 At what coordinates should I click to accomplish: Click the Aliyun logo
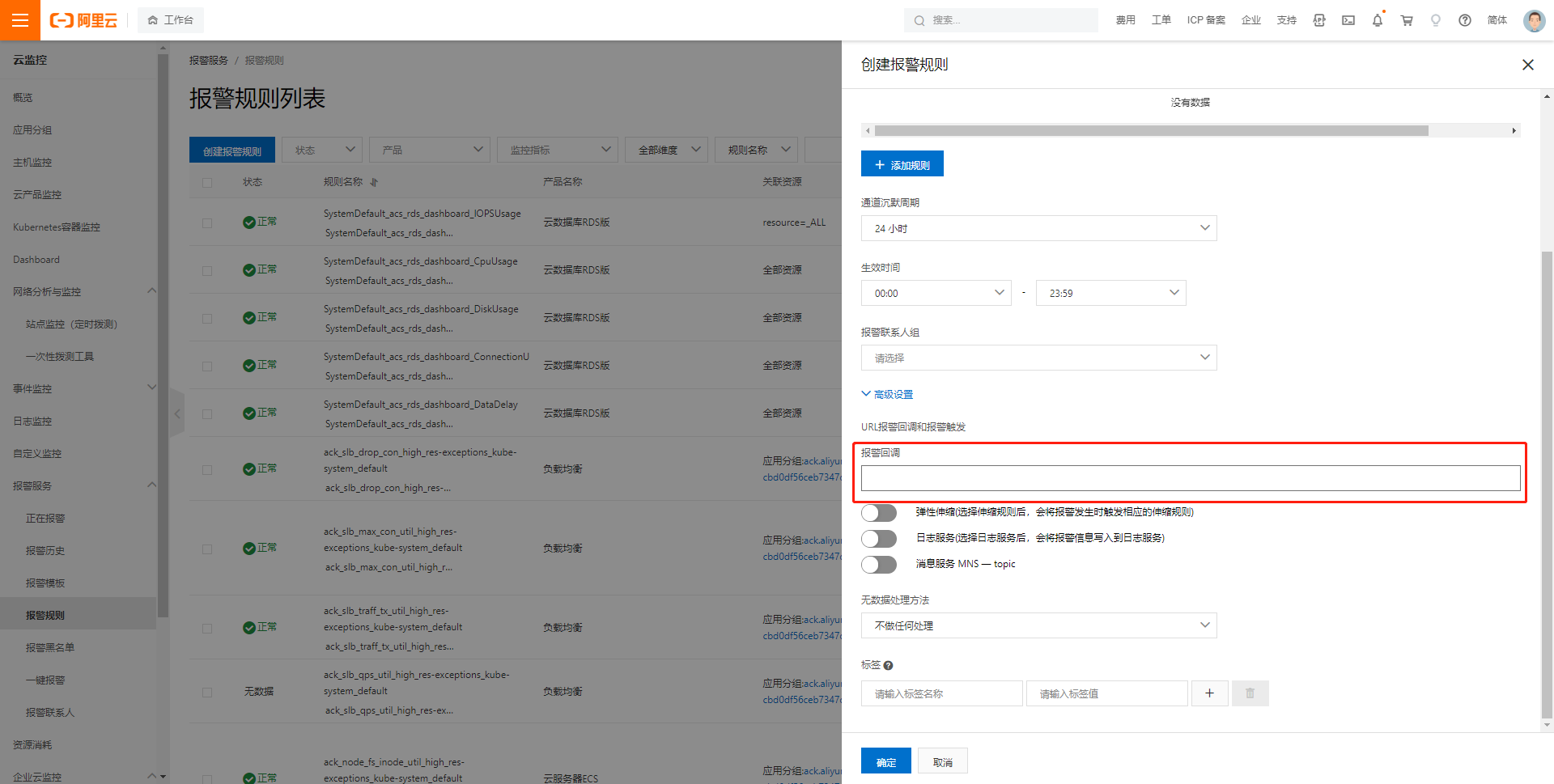(83, 20)
